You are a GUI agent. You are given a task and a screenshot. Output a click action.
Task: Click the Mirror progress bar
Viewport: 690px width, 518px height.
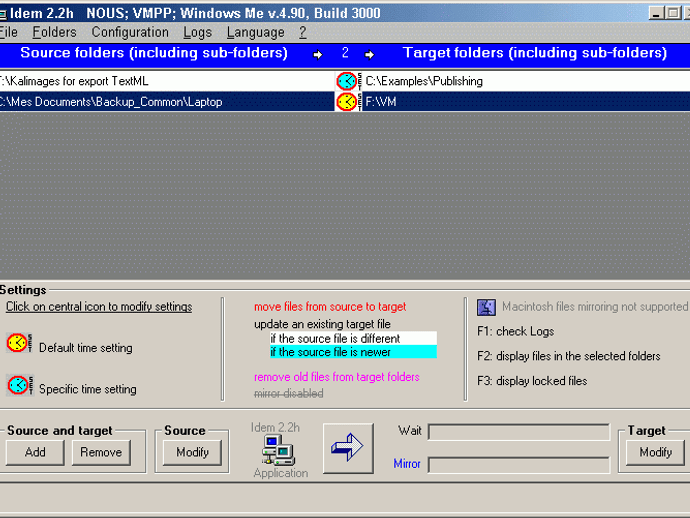(x=519, y=465)
